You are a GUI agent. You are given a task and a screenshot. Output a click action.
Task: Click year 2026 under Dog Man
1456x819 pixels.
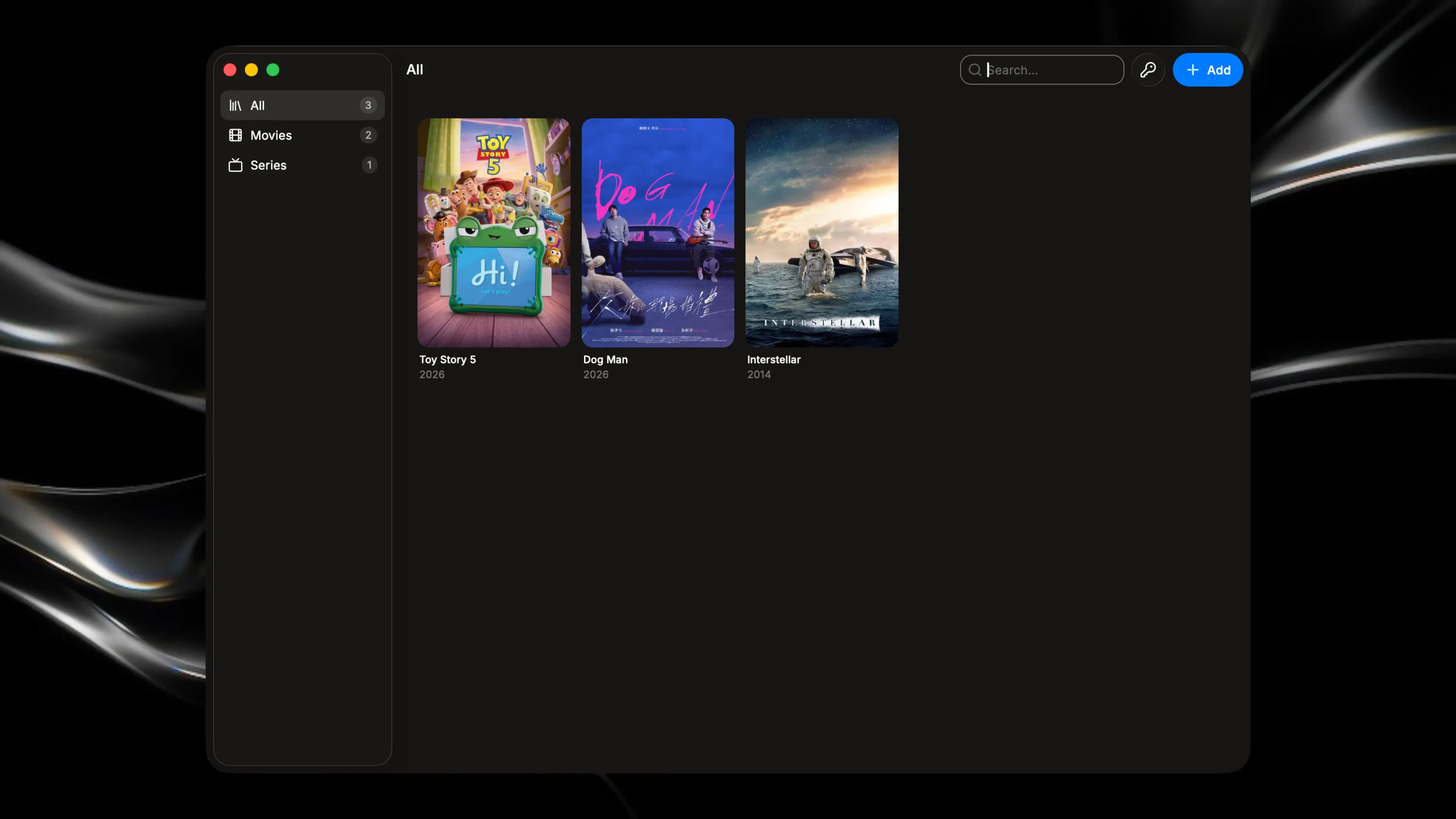point(596,374)
